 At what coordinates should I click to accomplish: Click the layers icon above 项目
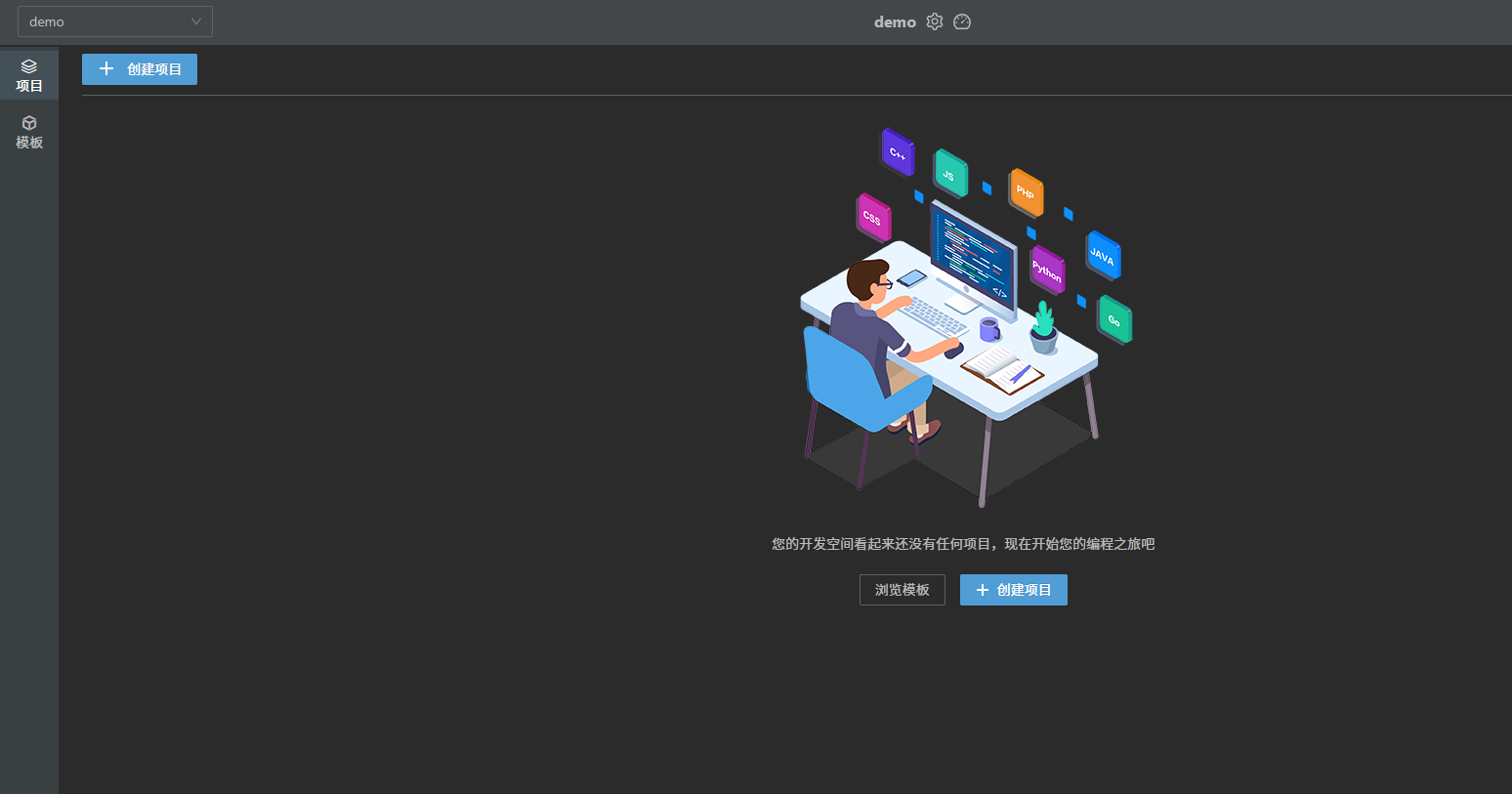pyautogui.click(x=29, y=66)
